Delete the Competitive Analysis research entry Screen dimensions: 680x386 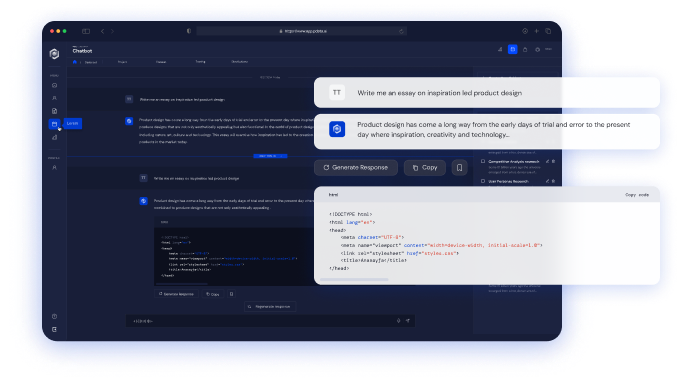click(553, 161)
